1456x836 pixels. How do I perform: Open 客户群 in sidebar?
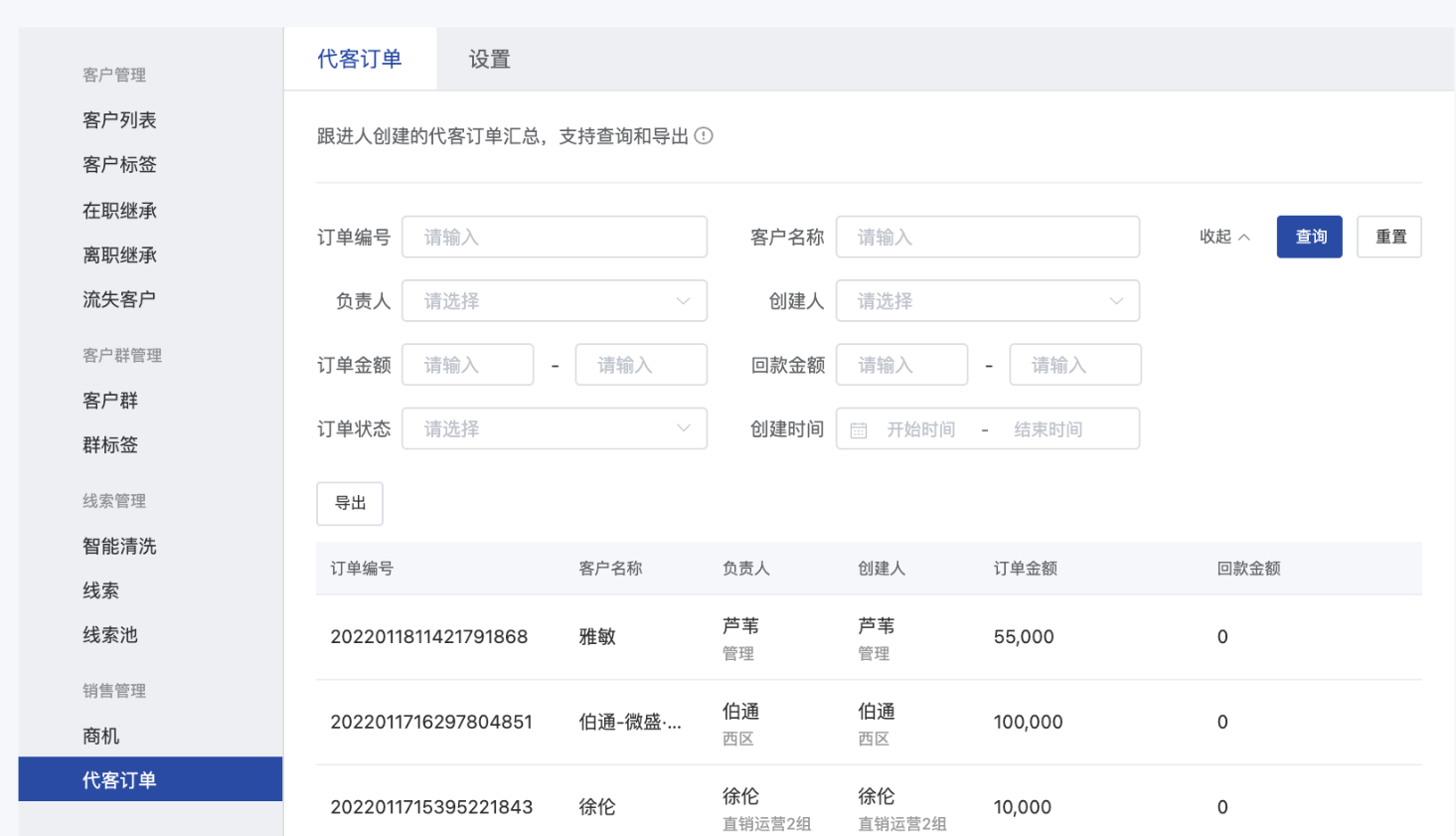(x=110, y=401)
